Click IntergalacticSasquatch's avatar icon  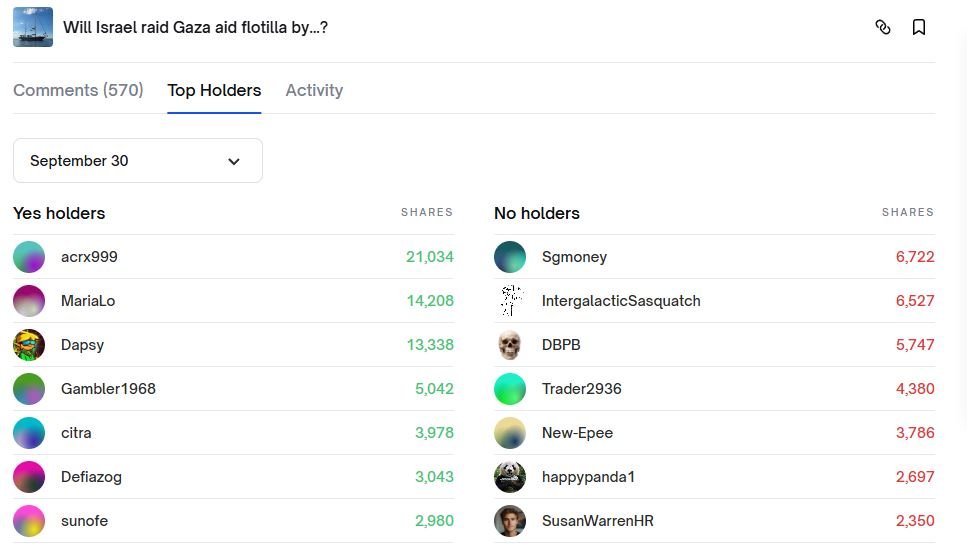[510, 301]
